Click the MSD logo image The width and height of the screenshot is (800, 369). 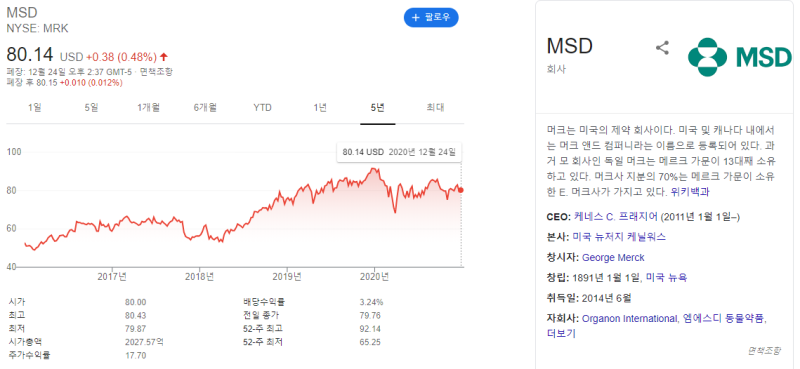click(739, 57)
